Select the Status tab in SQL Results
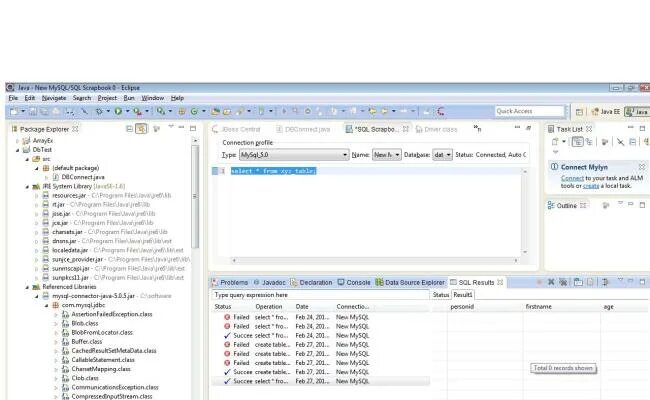This screenshot has height=400, width=650. click(441, 295)
